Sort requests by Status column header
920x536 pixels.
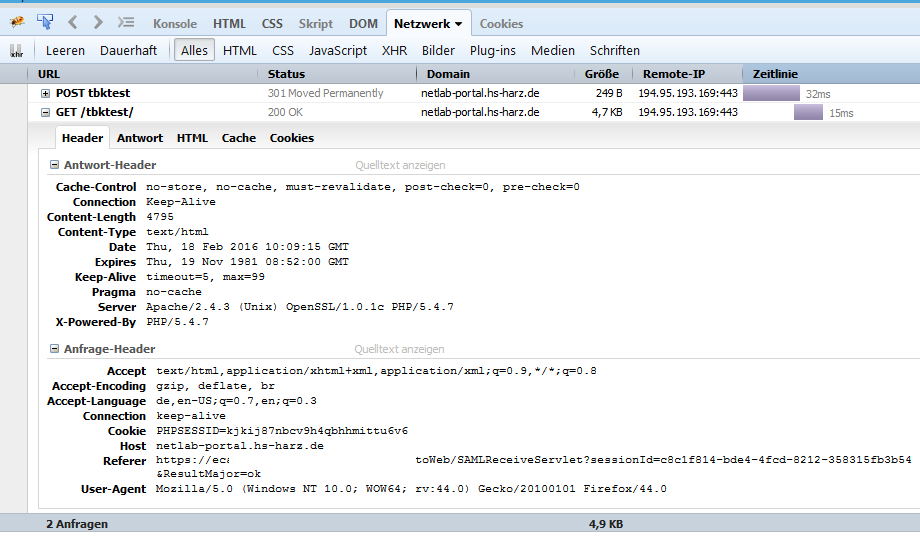[286, 74]
